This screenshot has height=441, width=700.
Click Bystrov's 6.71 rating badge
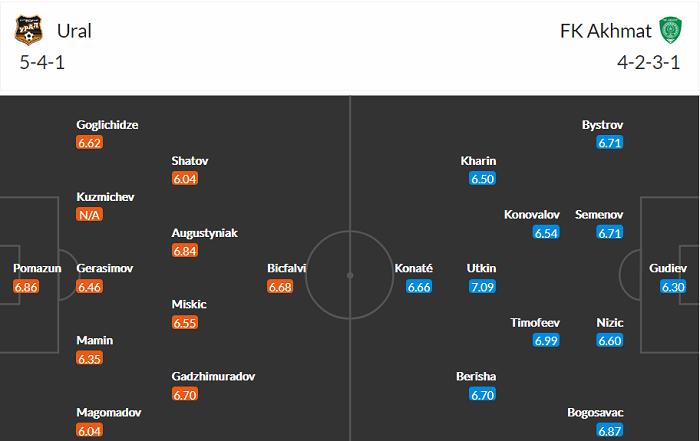pos(609,143)
